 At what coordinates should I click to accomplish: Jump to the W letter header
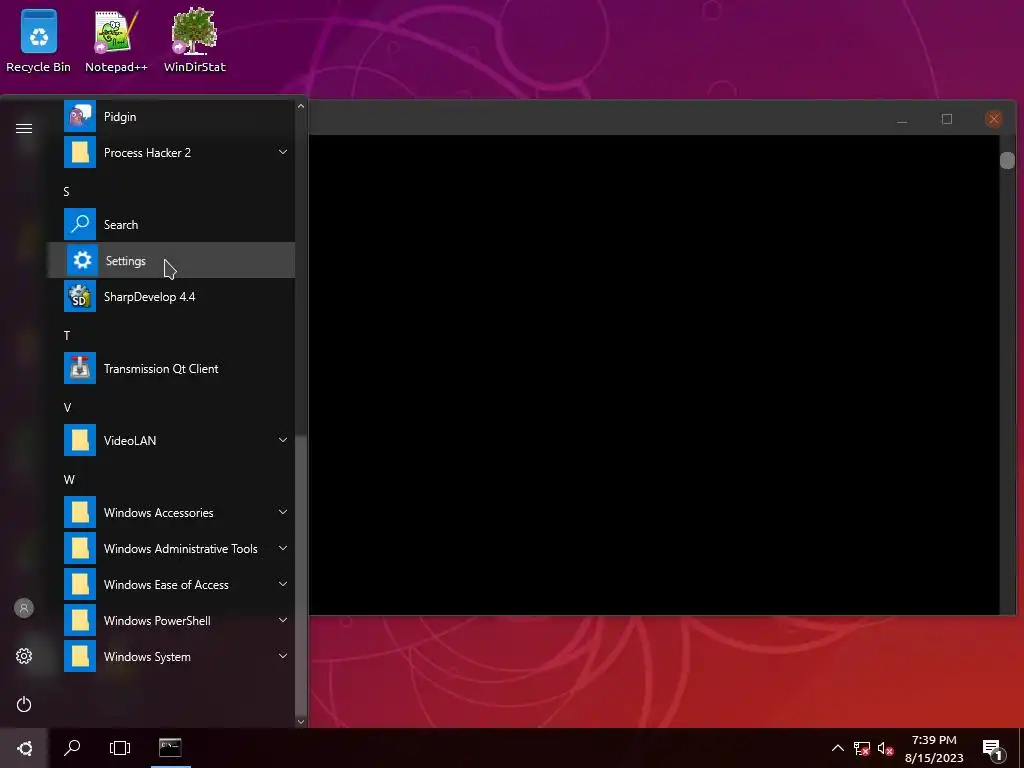point(69,479)
